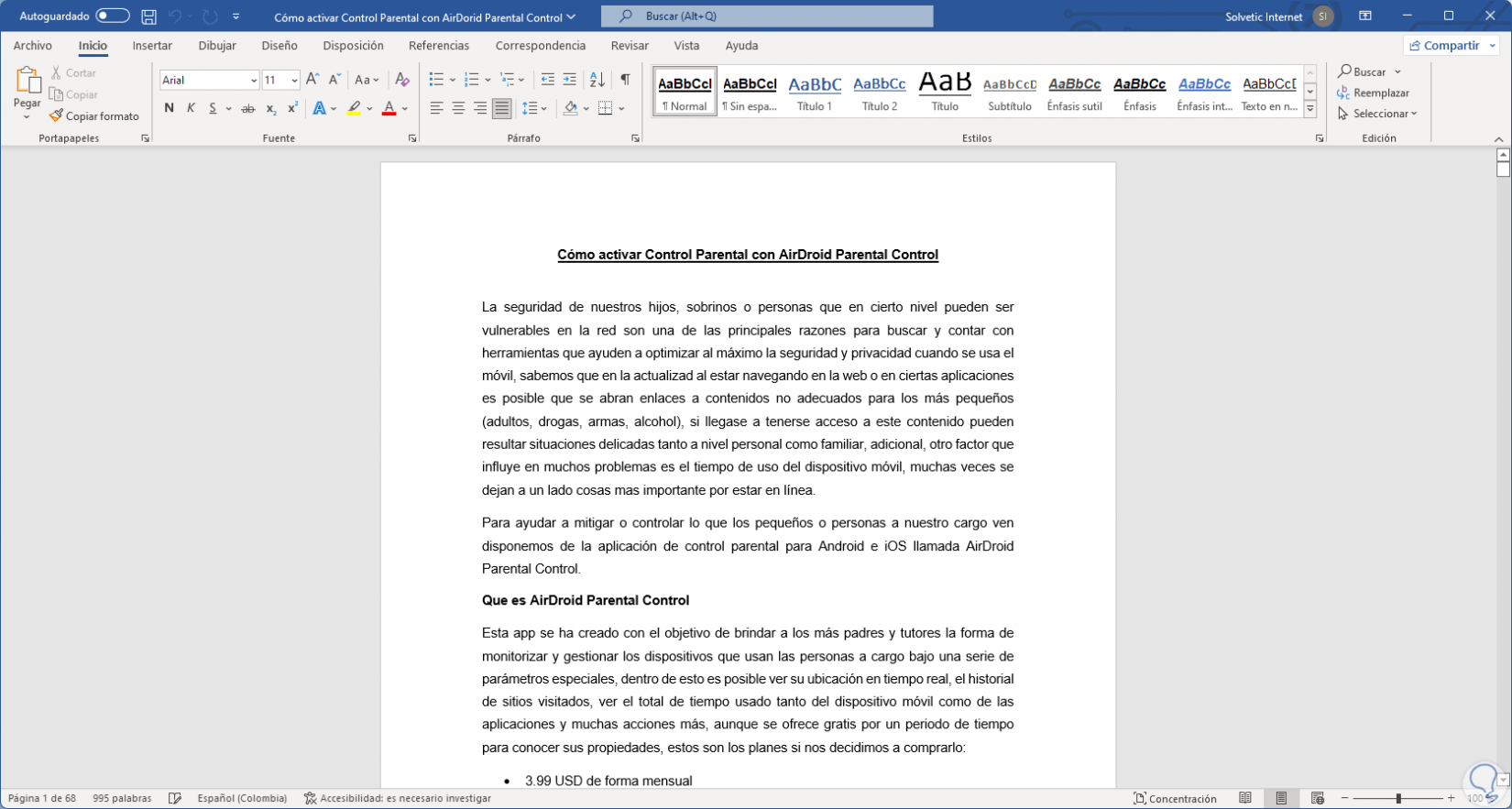Open the Archivo tab
The image size is (1512, 809).
coord(33,46)
